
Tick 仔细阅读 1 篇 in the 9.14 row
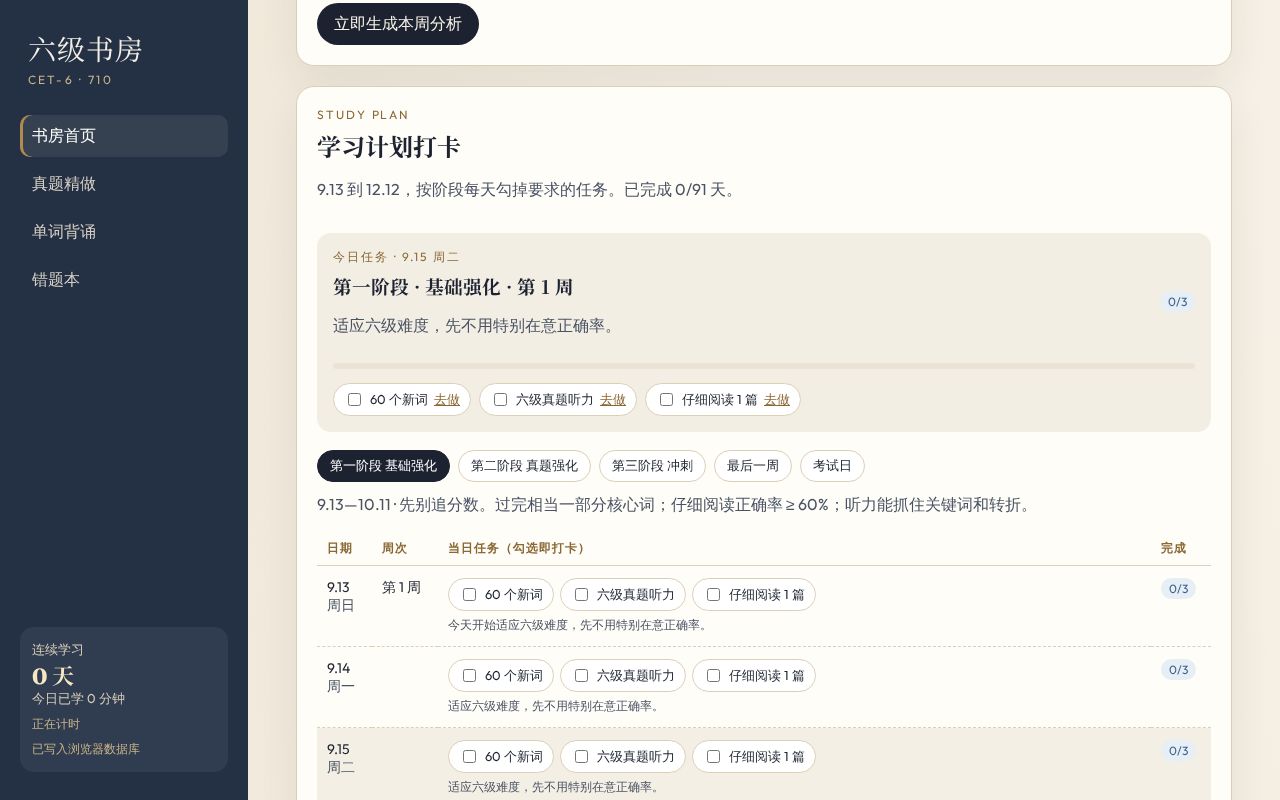(713, 676)
